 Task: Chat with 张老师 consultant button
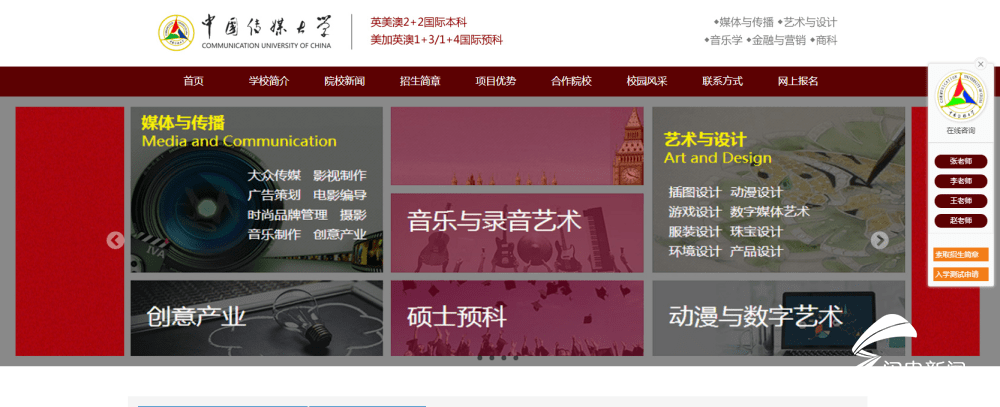960,161
